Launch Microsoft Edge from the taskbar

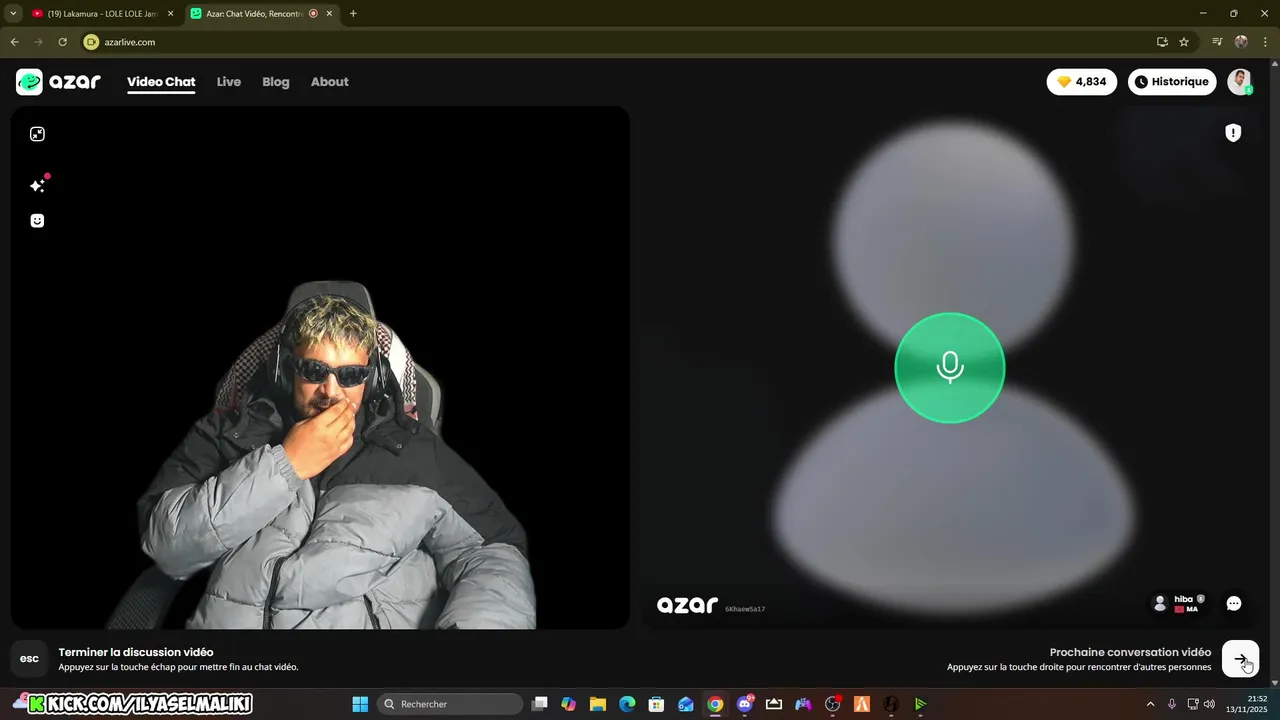pos(627,704)
